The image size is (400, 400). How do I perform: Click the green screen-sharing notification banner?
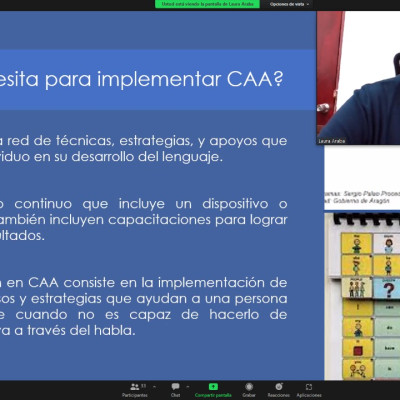207,4
